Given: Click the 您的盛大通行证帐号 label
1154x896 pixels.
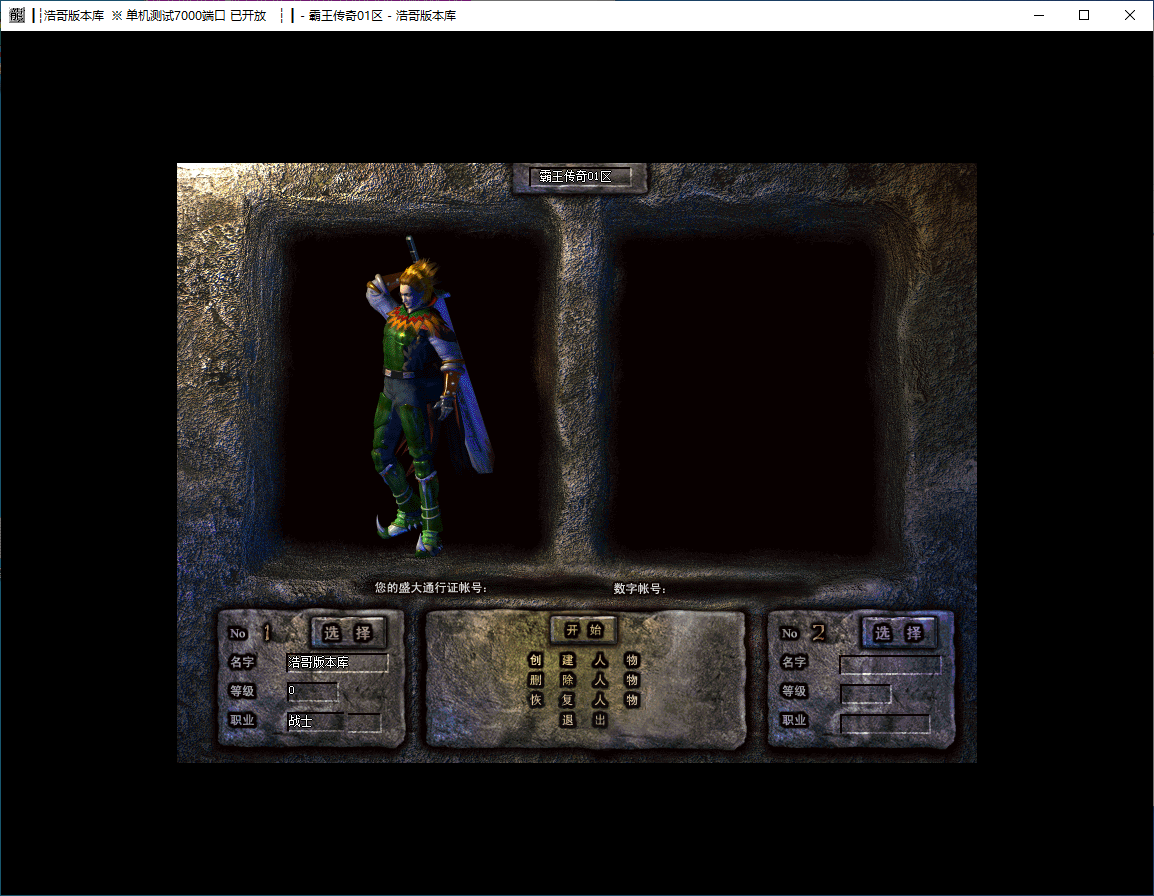Looking at the screenshot, I should (431, 588).
